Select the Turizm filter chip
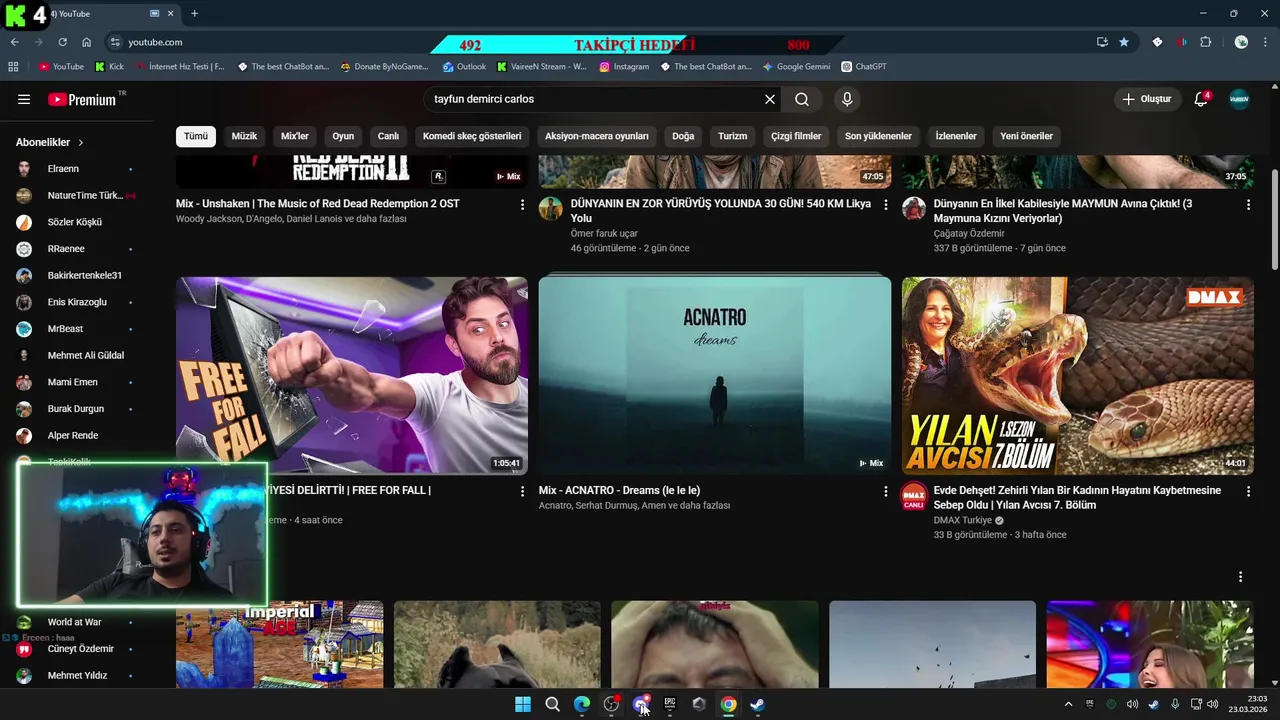Image resolution: width=1280 pixels, height=720 pixels. [732, 136]
